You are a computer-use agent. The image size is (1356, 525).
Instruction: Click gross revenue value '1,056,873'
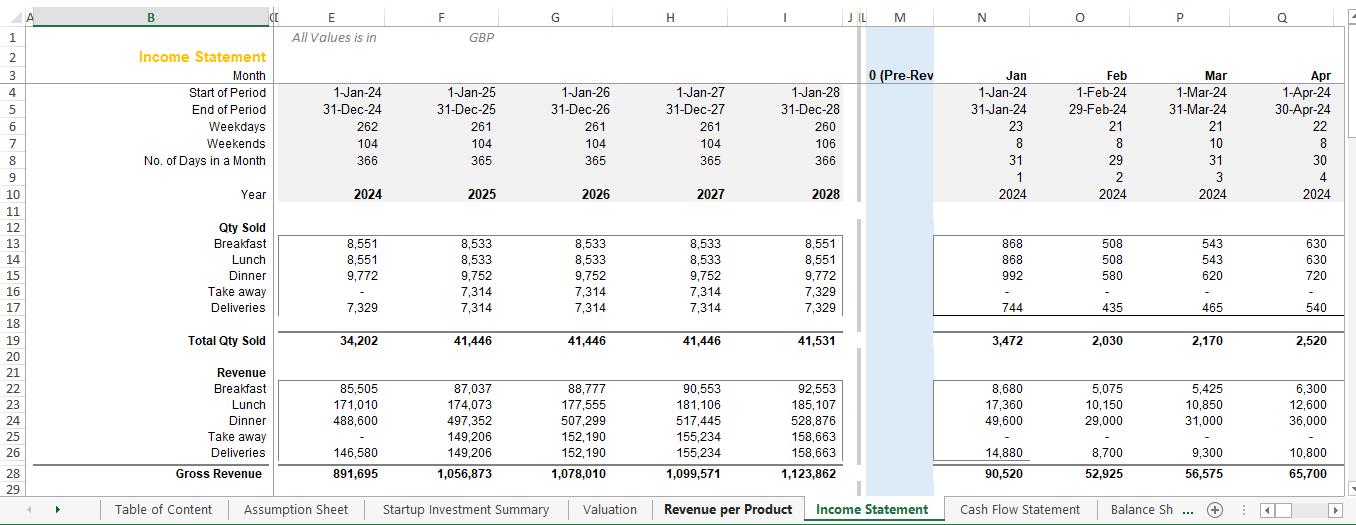[465, 474]
